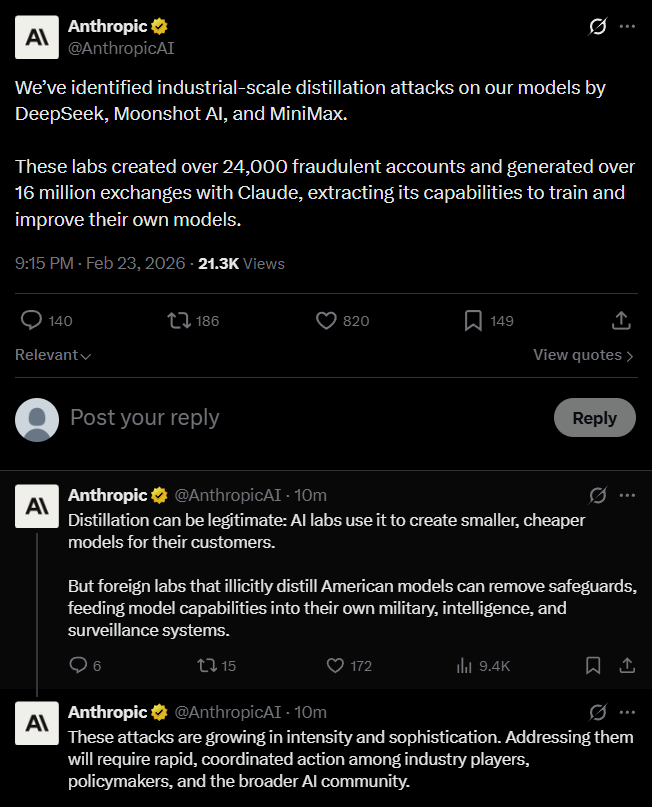Like the first reply with 172 likes
The width and height of the screenshot is (652, 807).
point(337,665)
